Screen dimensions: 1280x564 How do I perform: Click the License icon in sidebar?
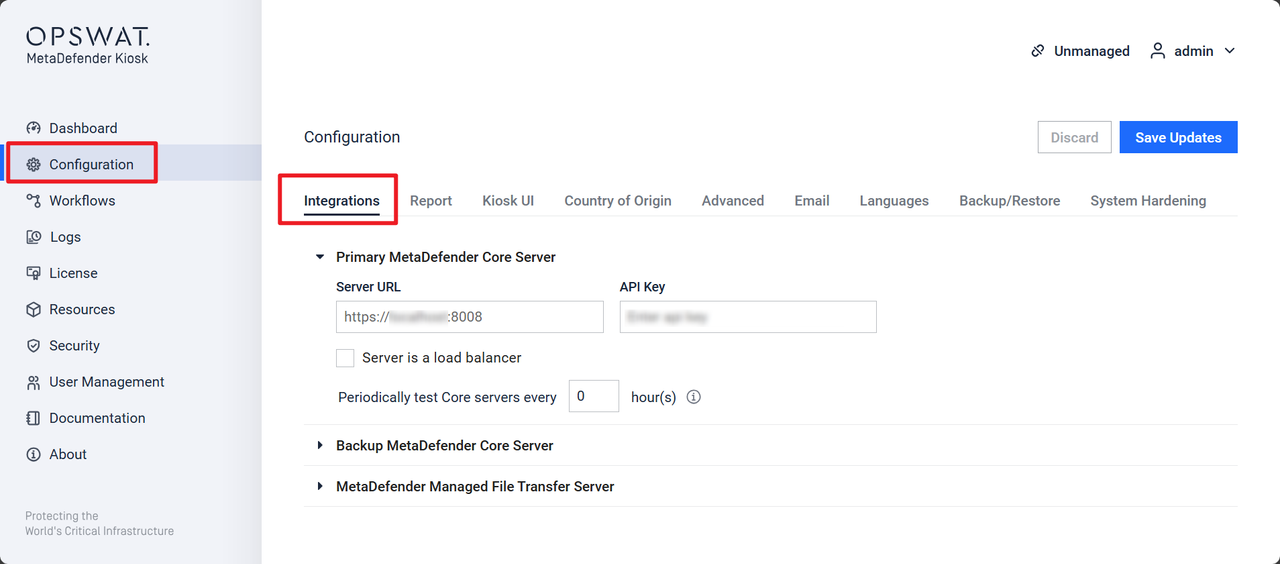[x=33, y=273]
